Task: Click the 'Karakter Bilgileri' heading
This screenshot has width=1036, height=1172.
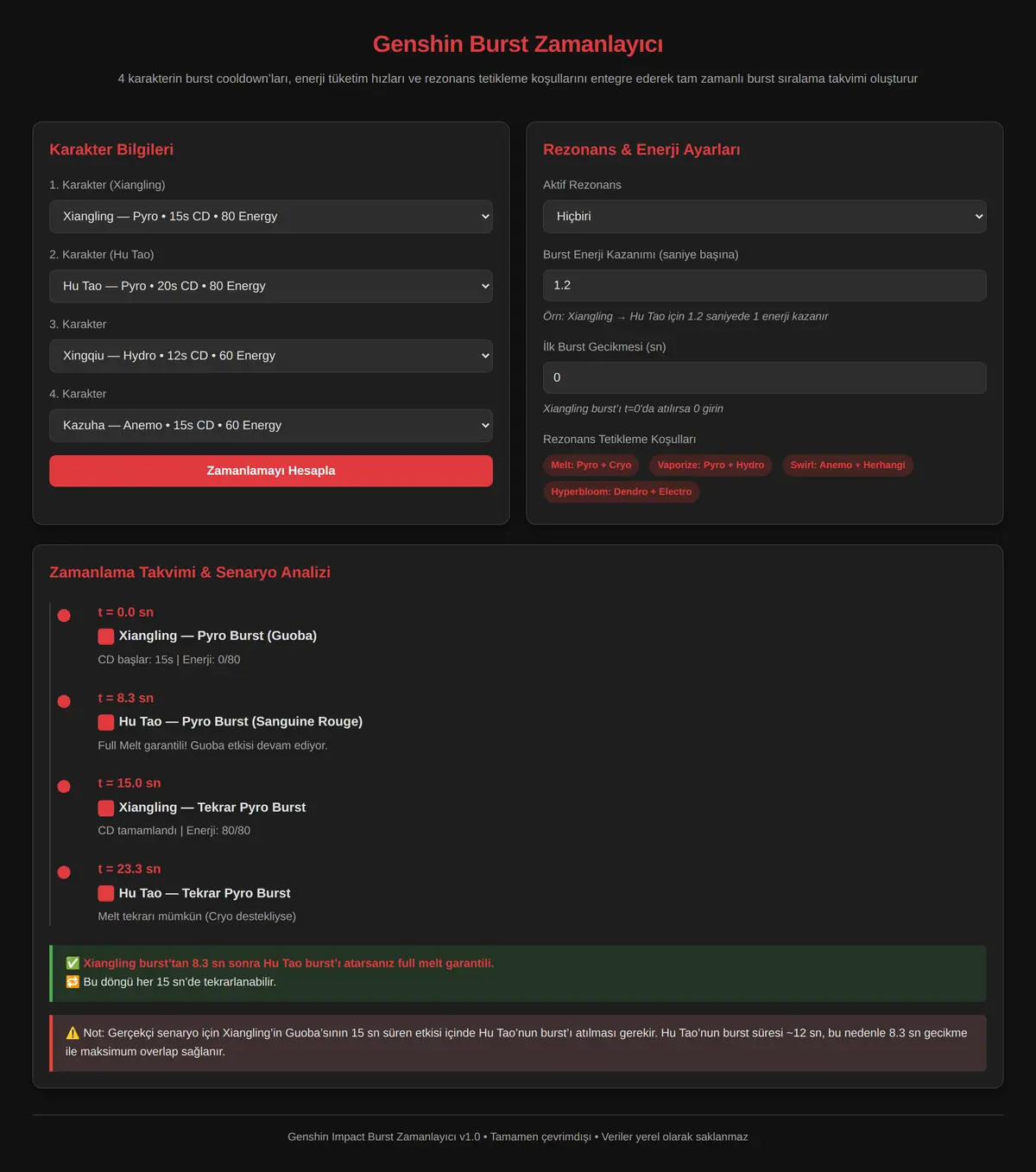Action: (x=111, y=149)
